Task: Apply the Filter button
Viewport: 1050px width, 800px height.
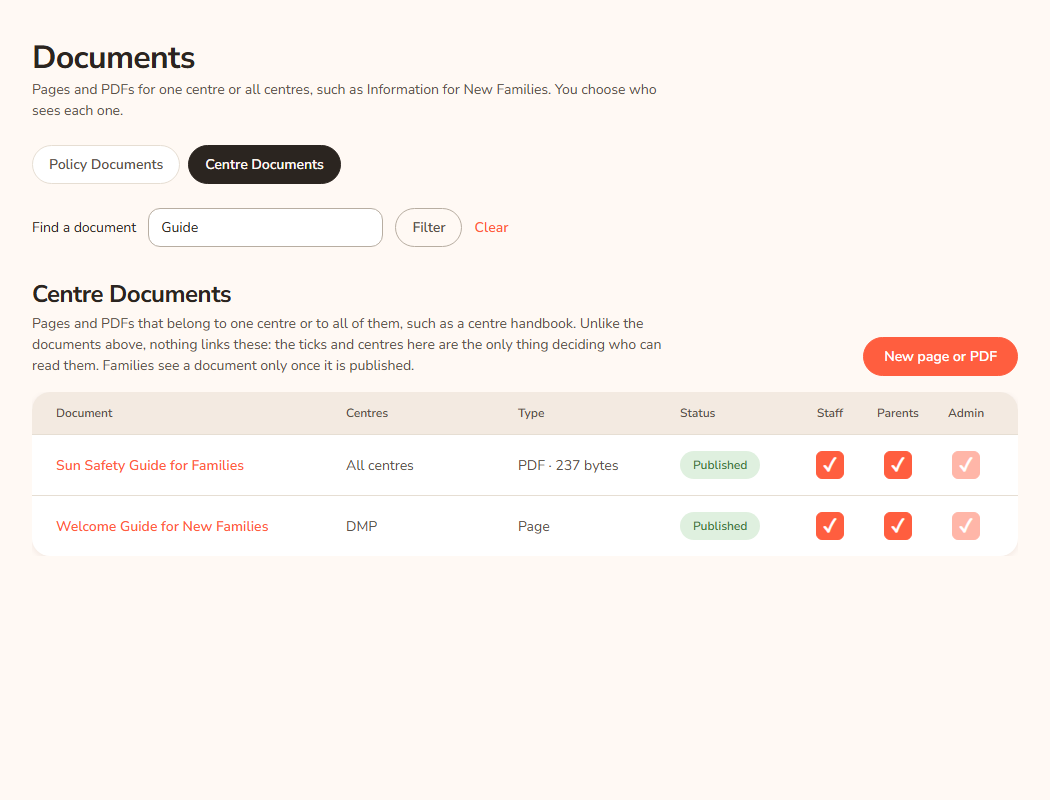Action: (x=429, y=228)
